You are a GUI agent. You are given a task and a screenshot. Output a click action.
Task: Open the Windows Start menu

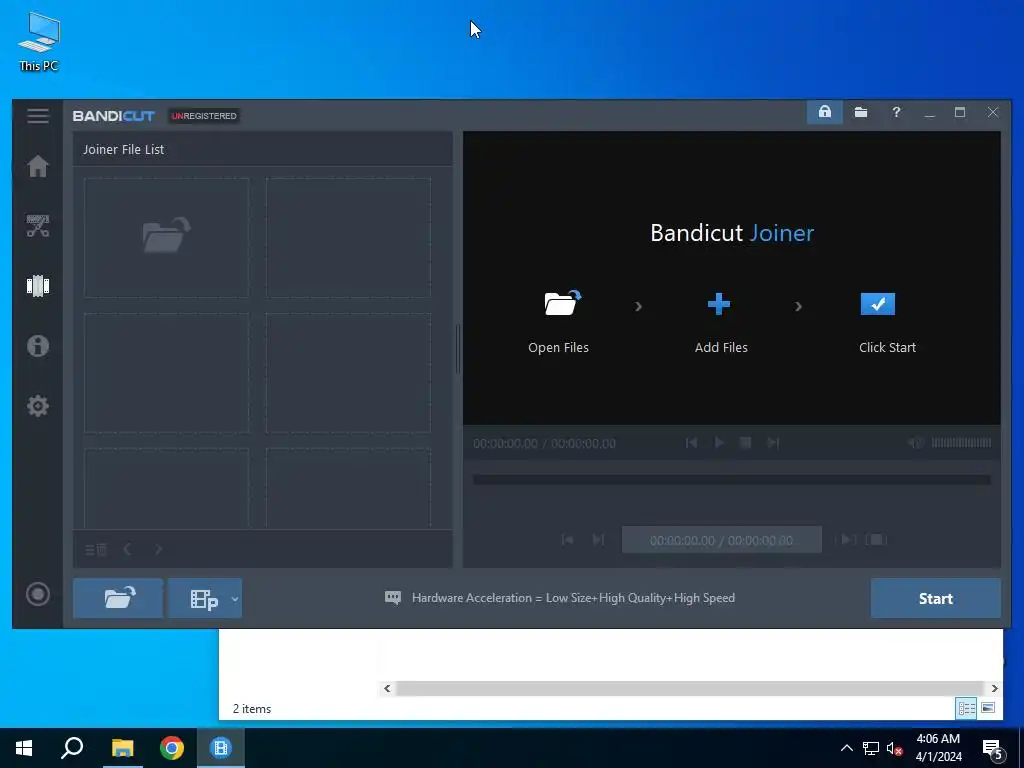24,748
